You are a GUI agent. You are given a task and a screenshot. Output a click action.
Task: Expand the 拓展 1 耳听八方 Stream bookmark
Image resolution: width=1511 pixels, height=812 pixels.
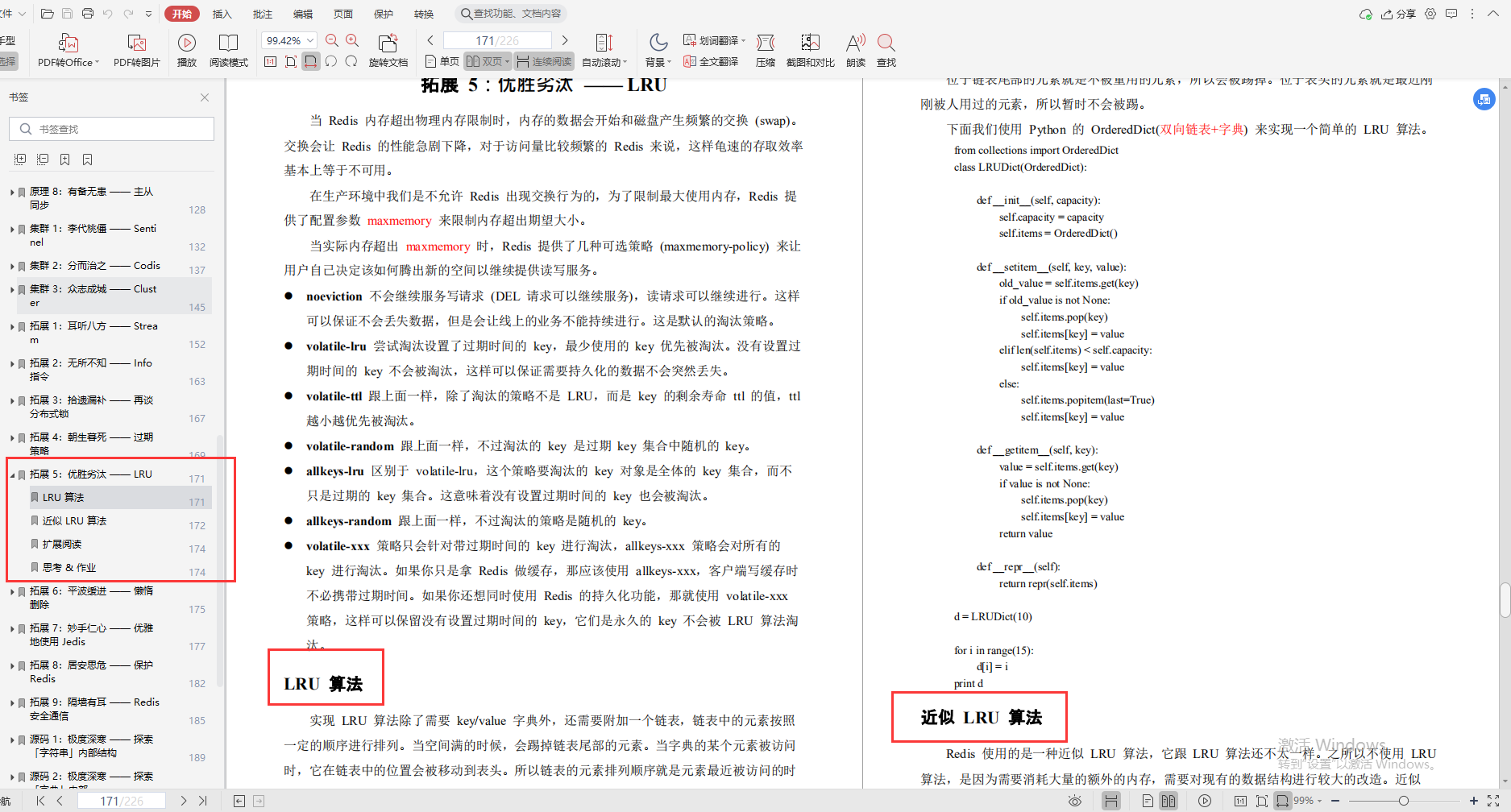point(12,326)
